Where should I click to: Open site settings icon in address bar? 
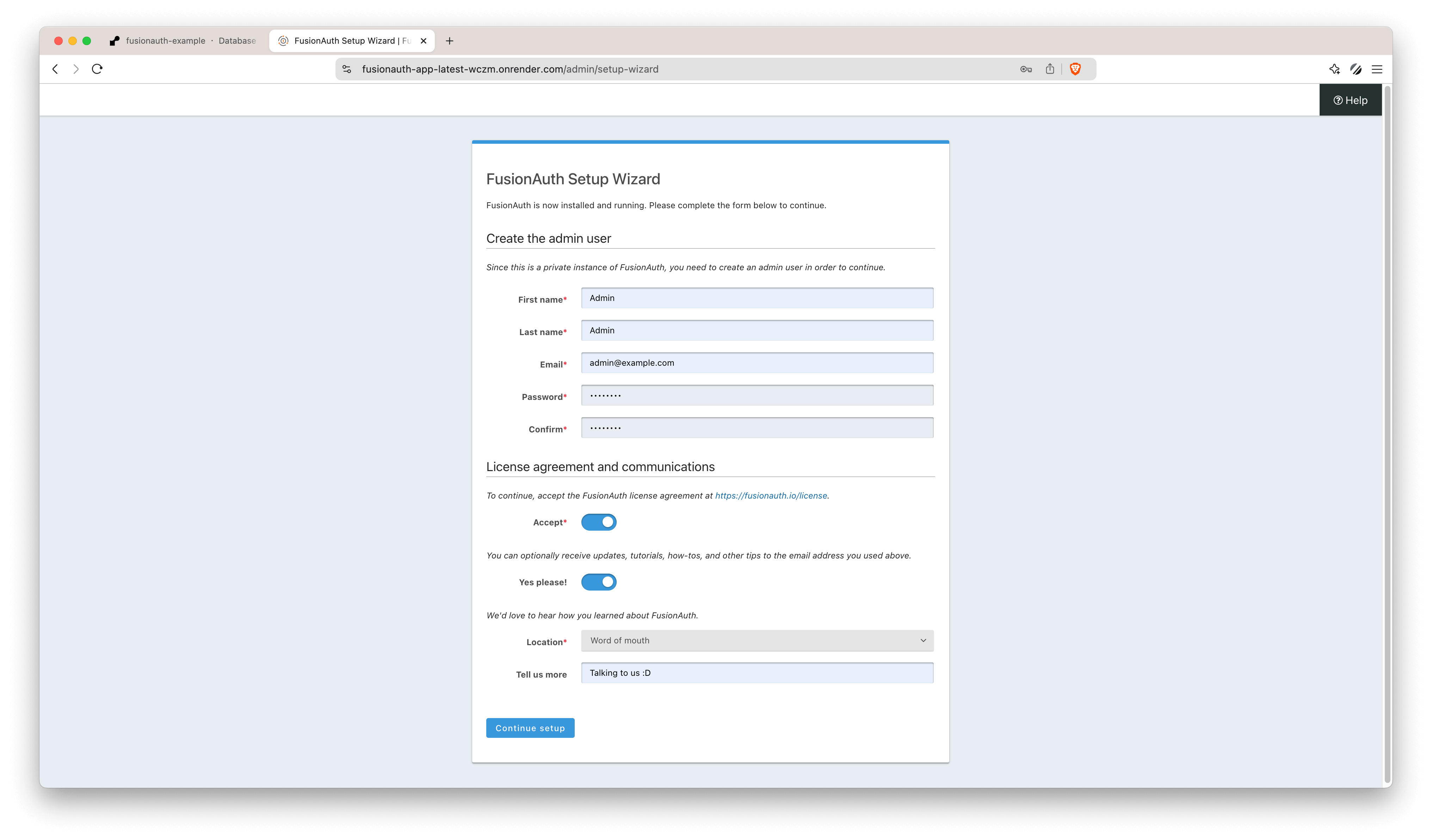[x=347, y=69]
